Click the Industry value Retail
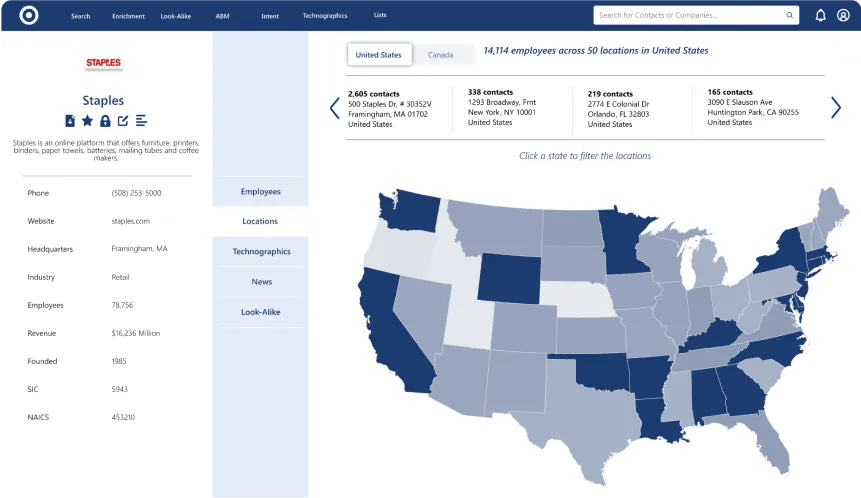Image resolution: width=861 pixels, height=498 pixels. point(120,277)
